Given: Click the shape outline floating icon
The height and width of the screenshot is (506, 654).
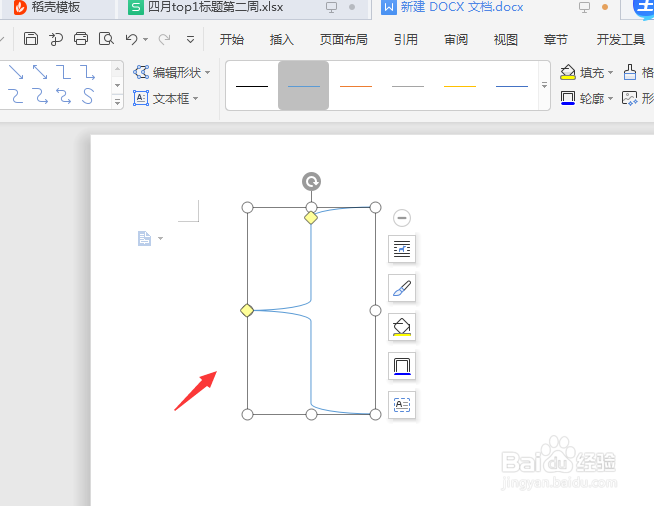Looking at the screenshot, I should (x=402, y=366).
